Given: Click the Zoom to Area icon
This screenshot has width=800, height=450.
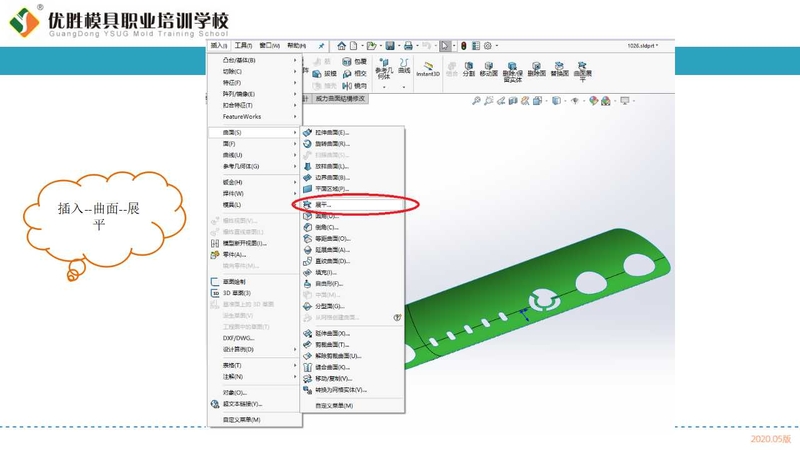Looking at the screenshot, I should (x=488, y=101).
